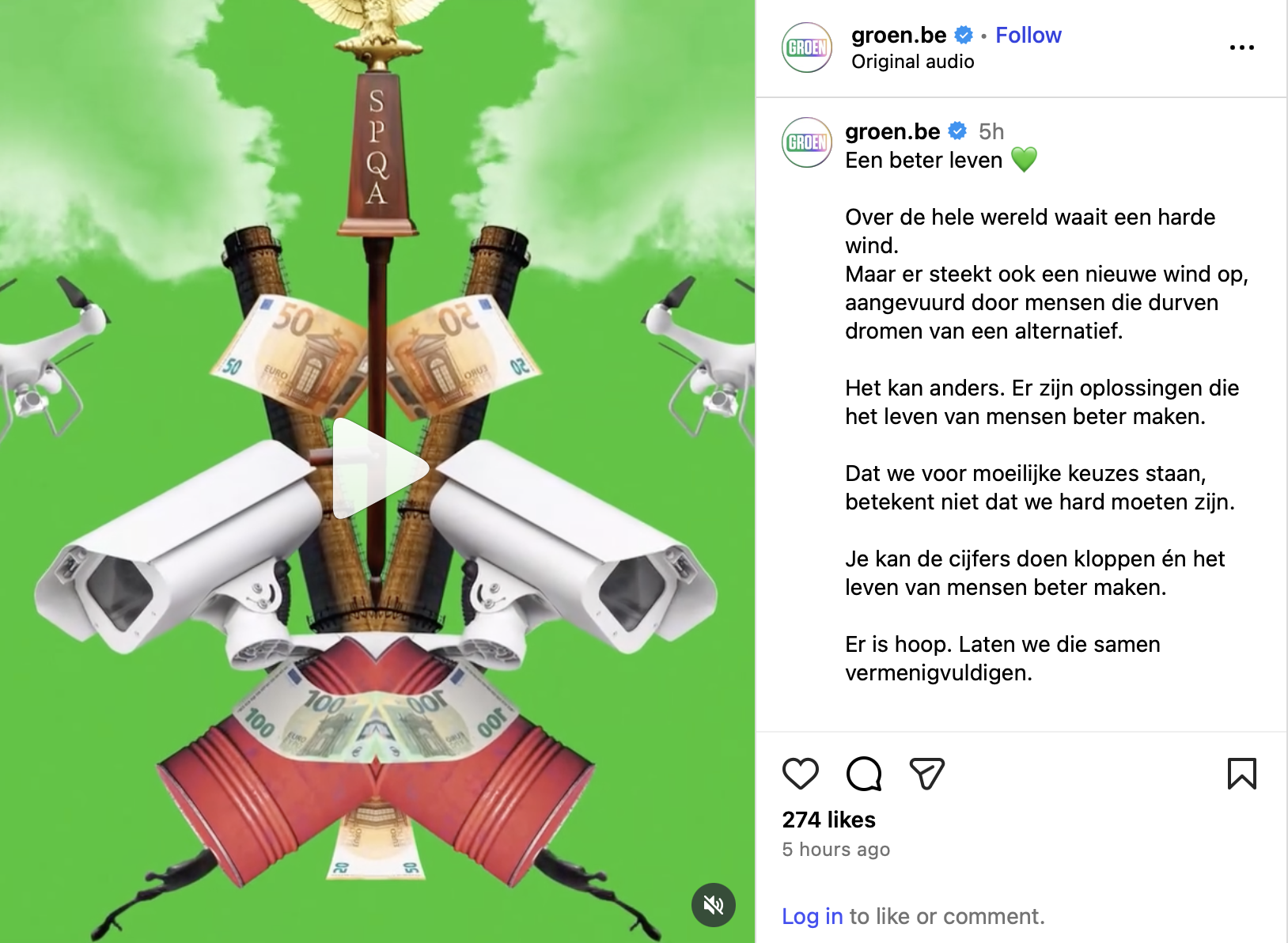
Task: Click the 5h timestamp next to the caption
Action: (x=991, y=131)
